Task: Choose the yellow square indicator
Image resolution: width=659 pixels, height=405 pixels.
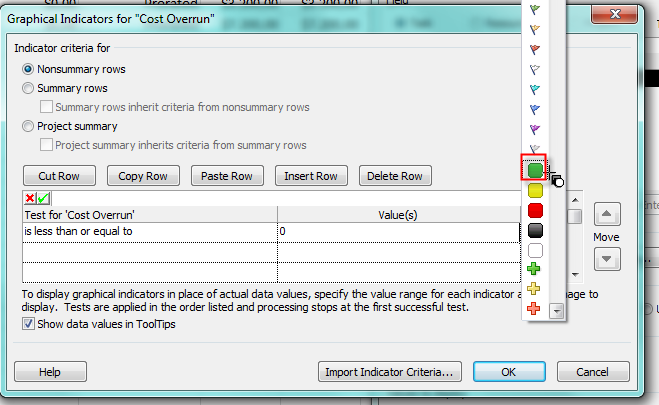Action: 535,190
